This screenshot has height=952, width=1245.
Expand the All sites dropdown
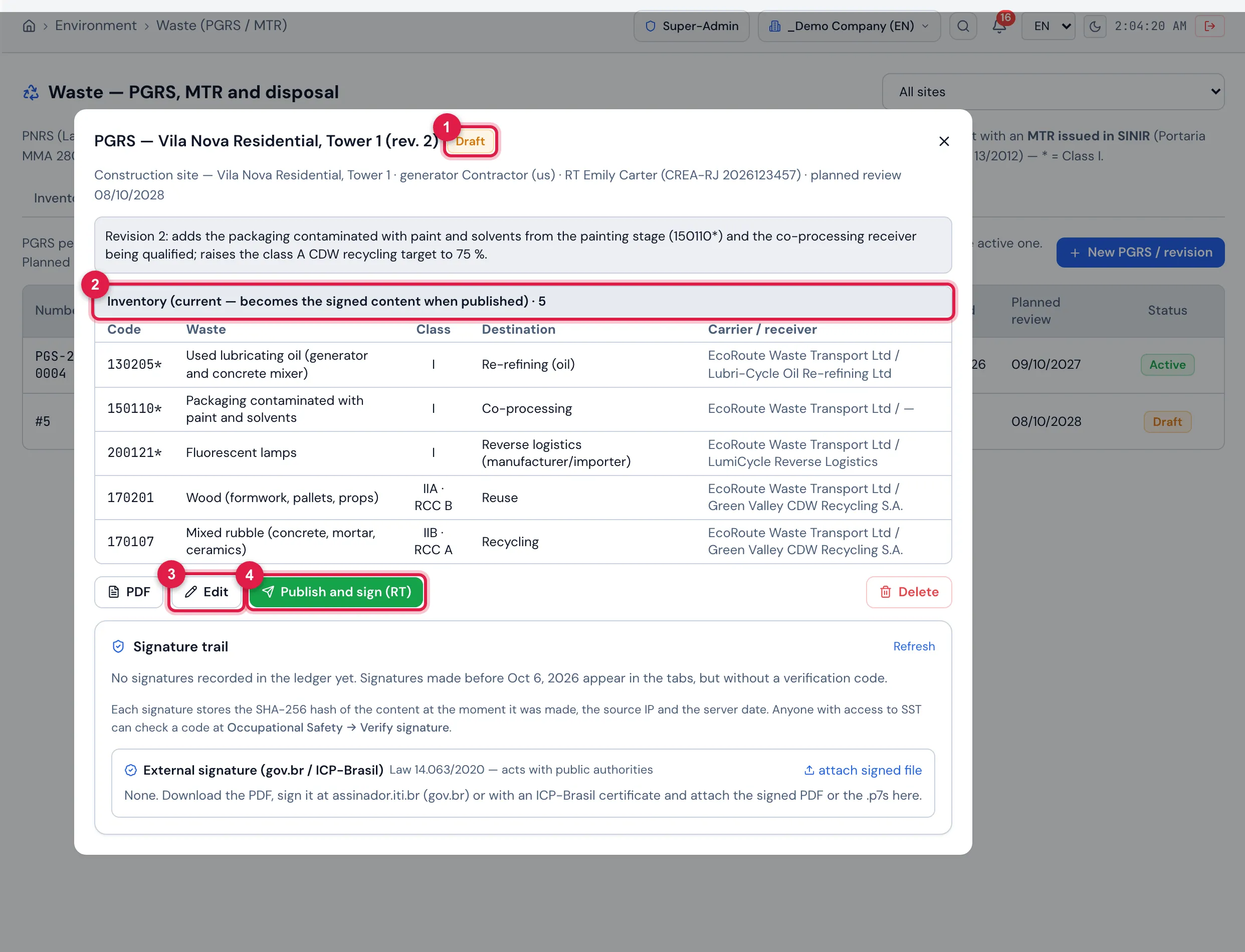1053,92
